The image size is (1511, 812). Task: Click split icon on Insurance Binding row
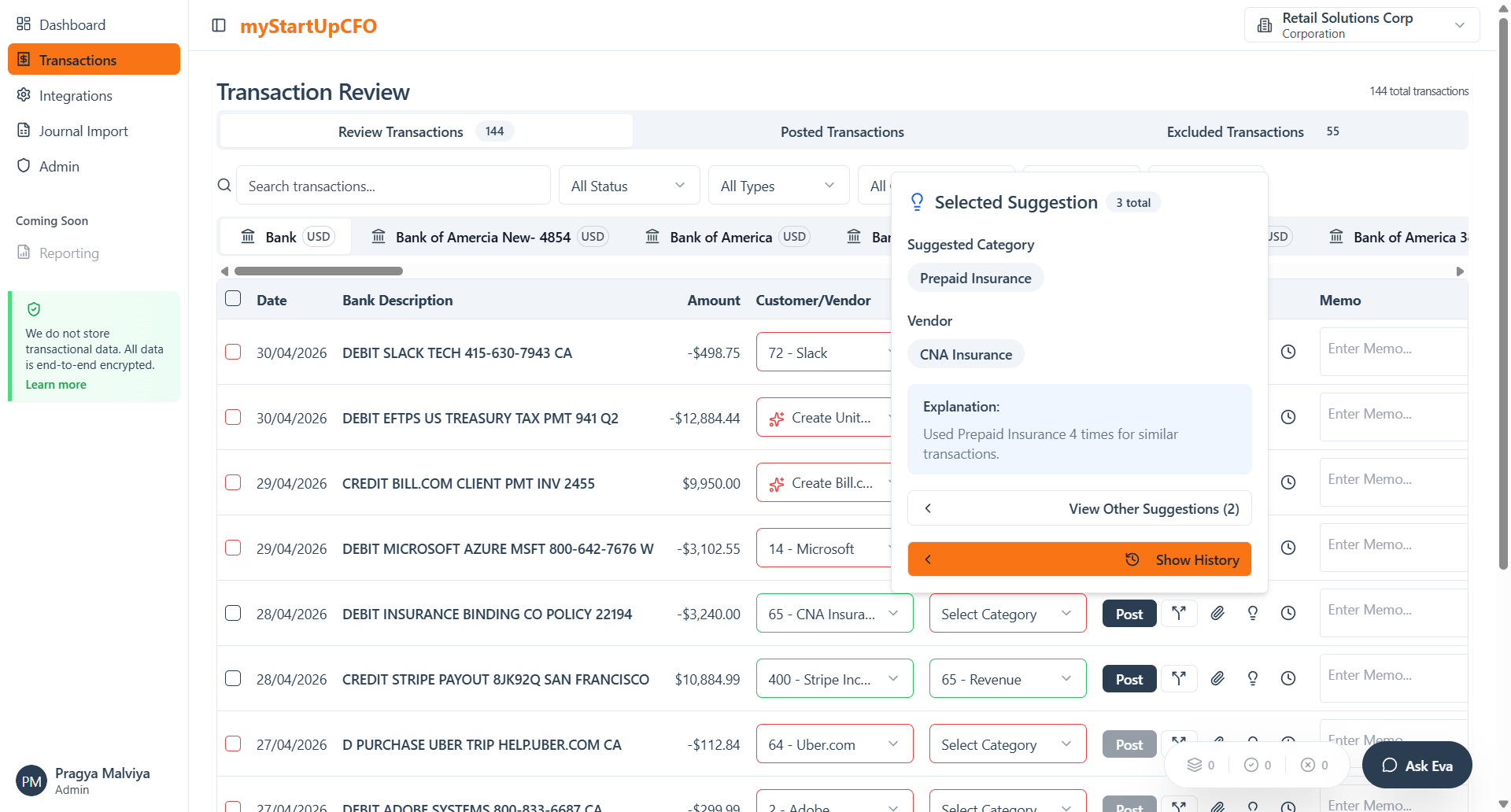click(x=1178, y=614)
